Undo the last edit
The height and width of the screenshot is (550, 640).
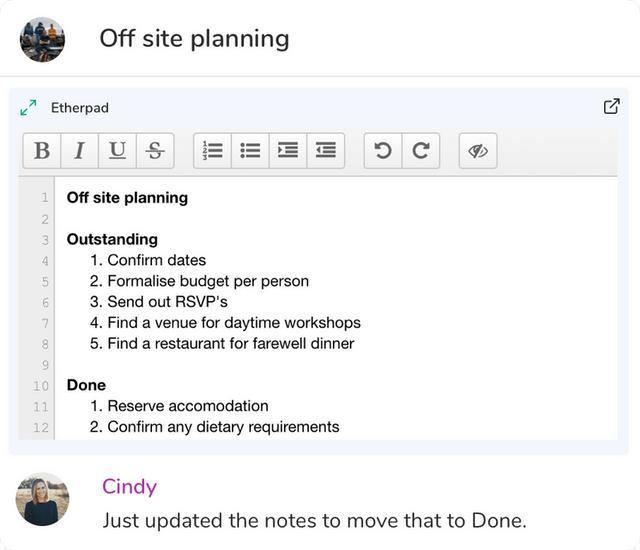pyautogui.click(x=382, y=150)
